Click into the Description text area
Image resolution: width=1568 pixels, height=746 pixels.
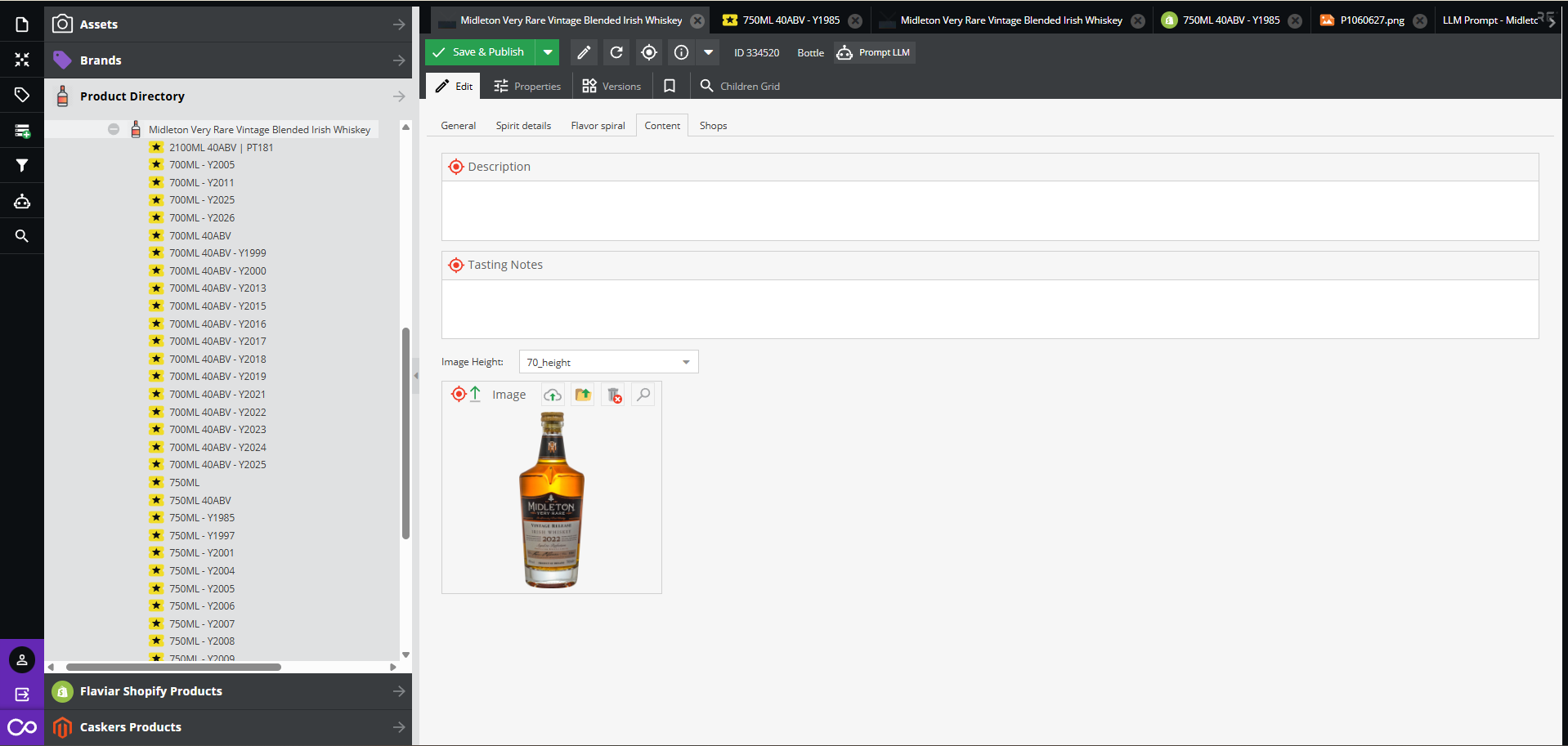pos(990,211)
